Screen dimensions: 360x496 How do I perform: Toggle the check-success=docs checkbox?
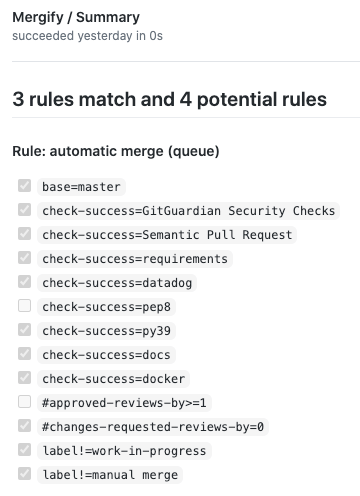24,354
